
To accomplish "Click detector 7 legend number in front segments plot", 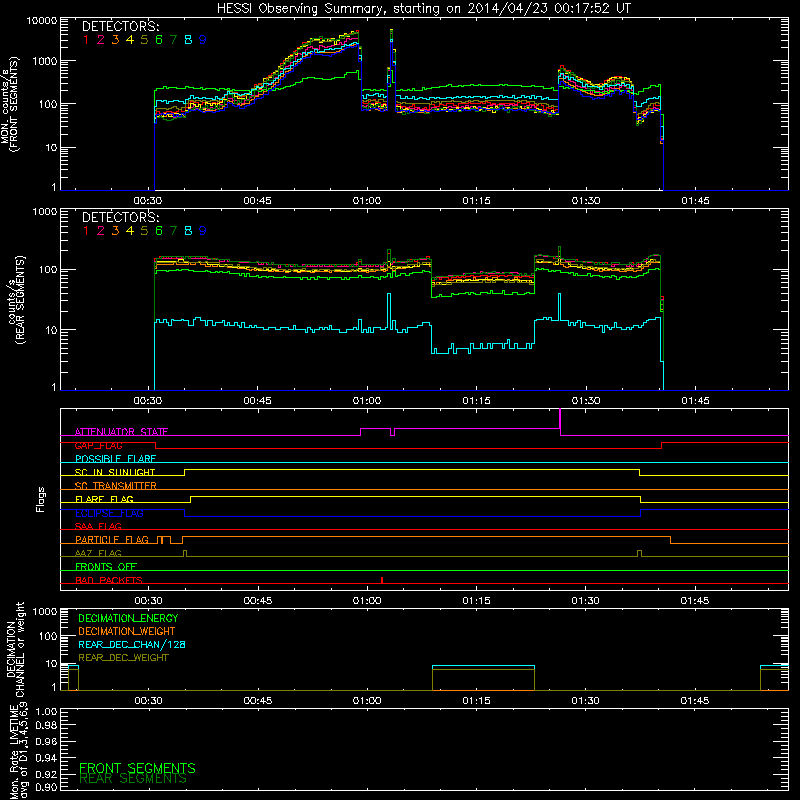I will [x=173, y=40].
